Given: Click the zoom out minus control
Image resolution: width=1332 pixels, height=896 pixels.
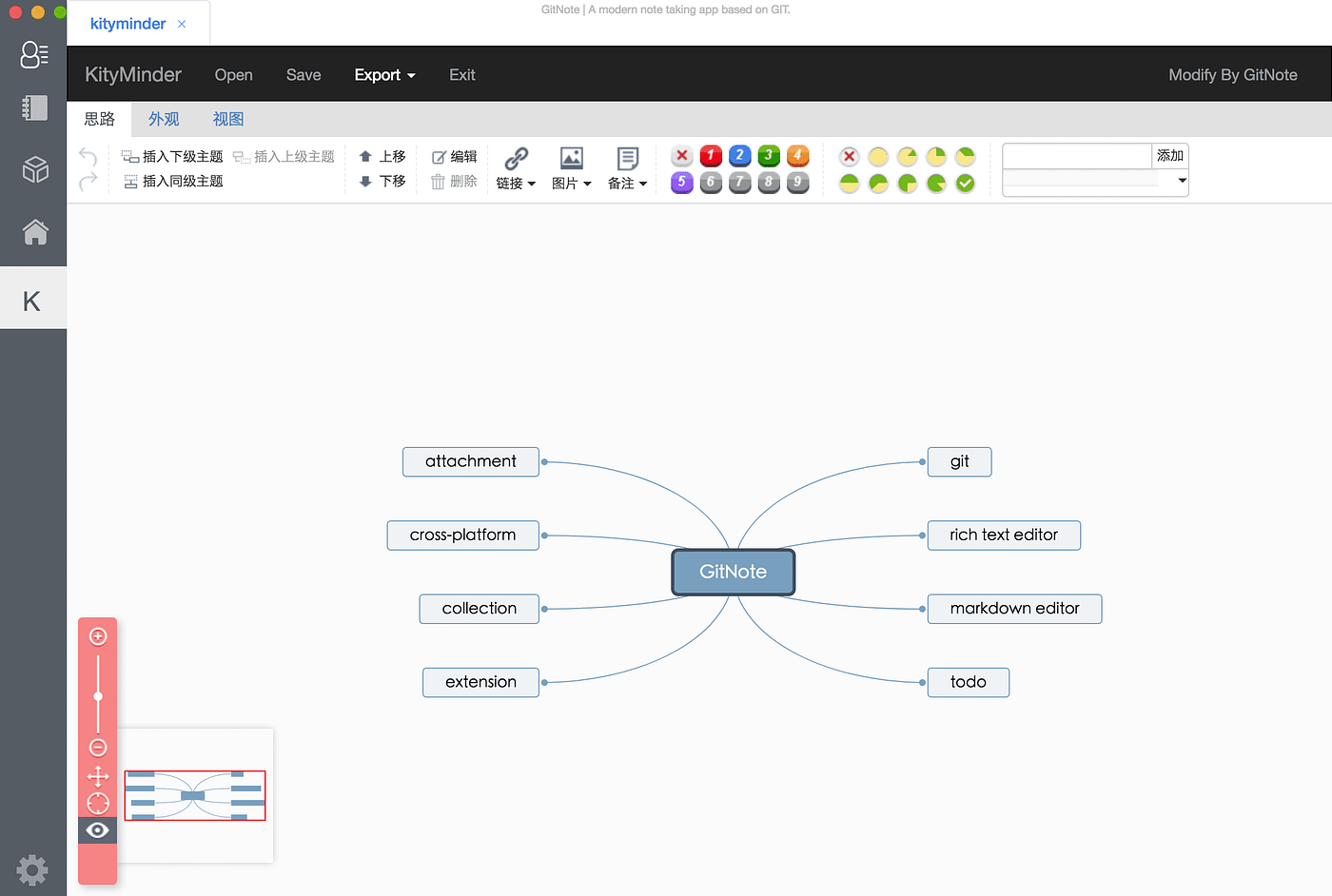Looking at the screenshot, I should point(97,748).
